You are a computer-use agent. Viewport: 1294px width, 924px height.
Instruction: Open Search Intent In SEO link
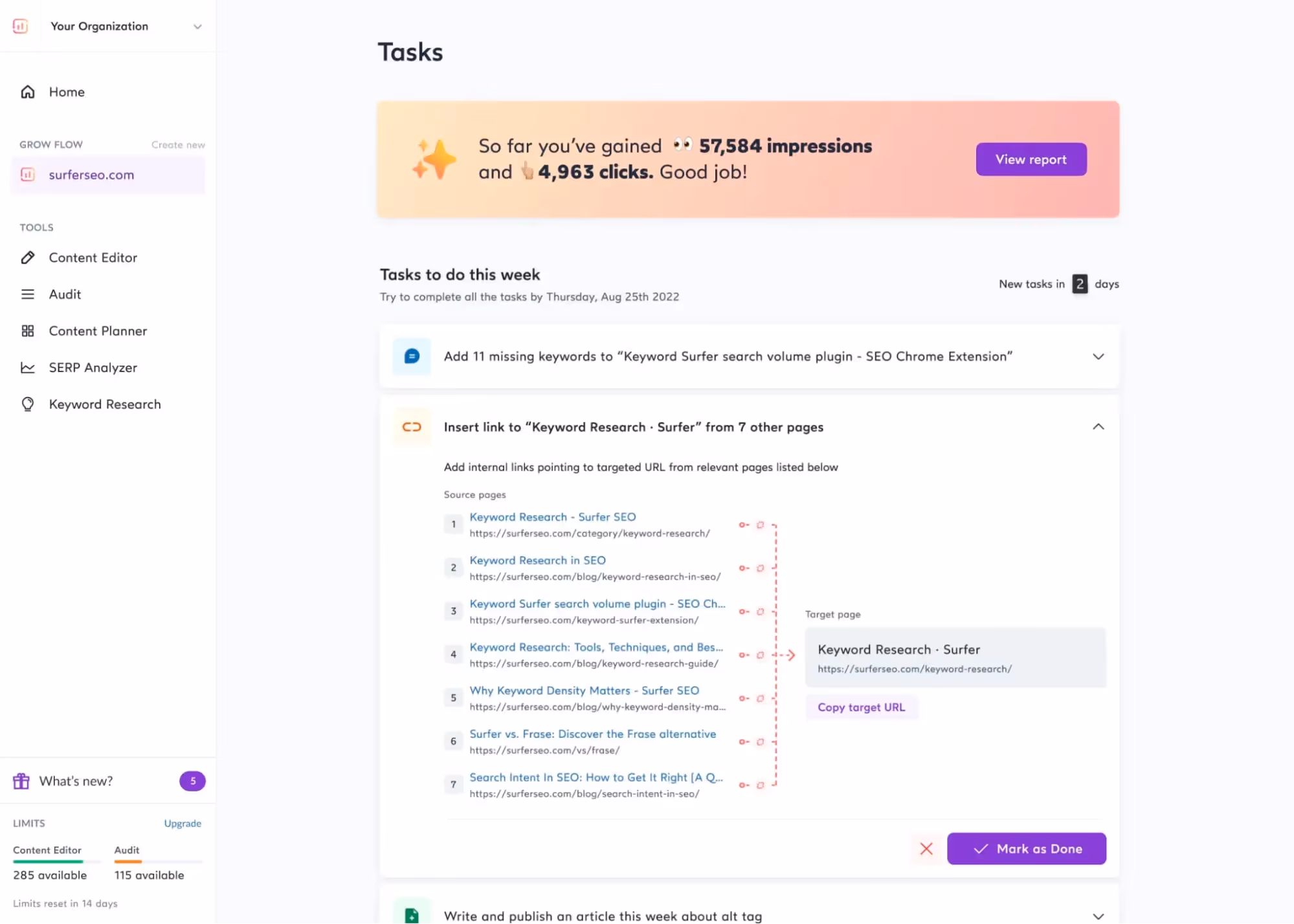click(x=596, y=777)
